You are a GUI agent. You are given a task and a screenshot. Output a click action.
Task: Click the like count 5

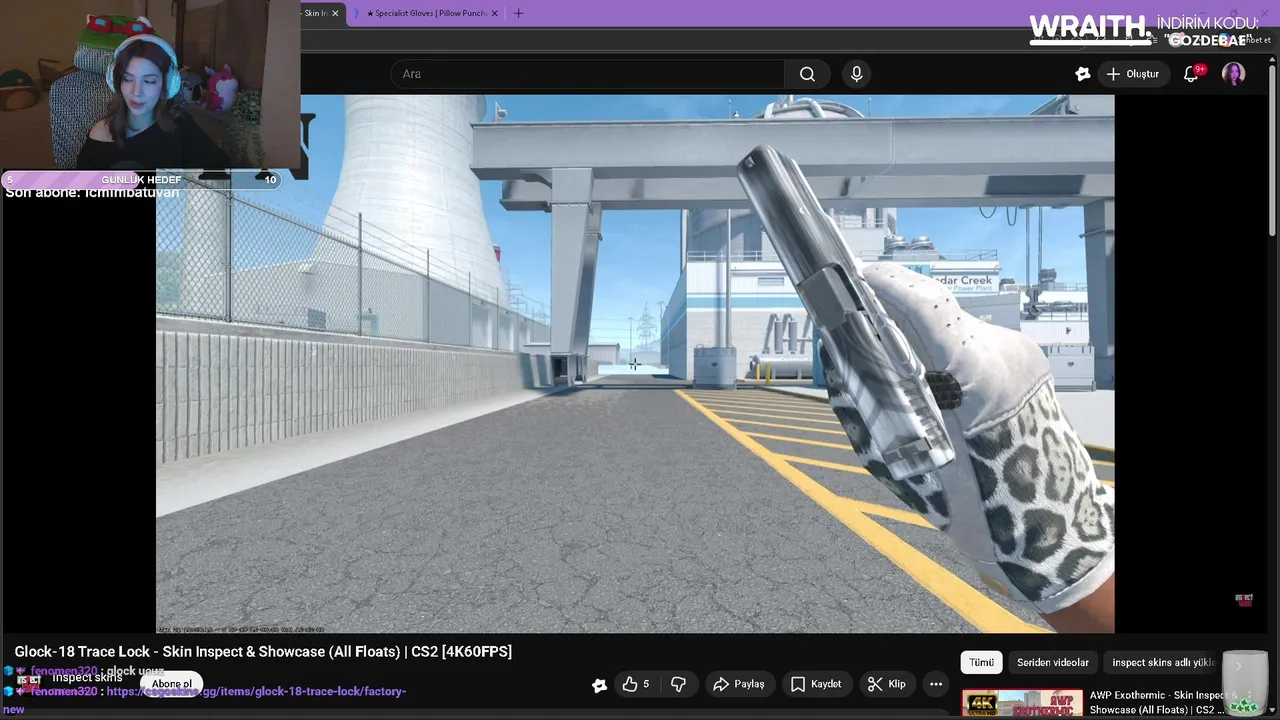tap(646, 684)
